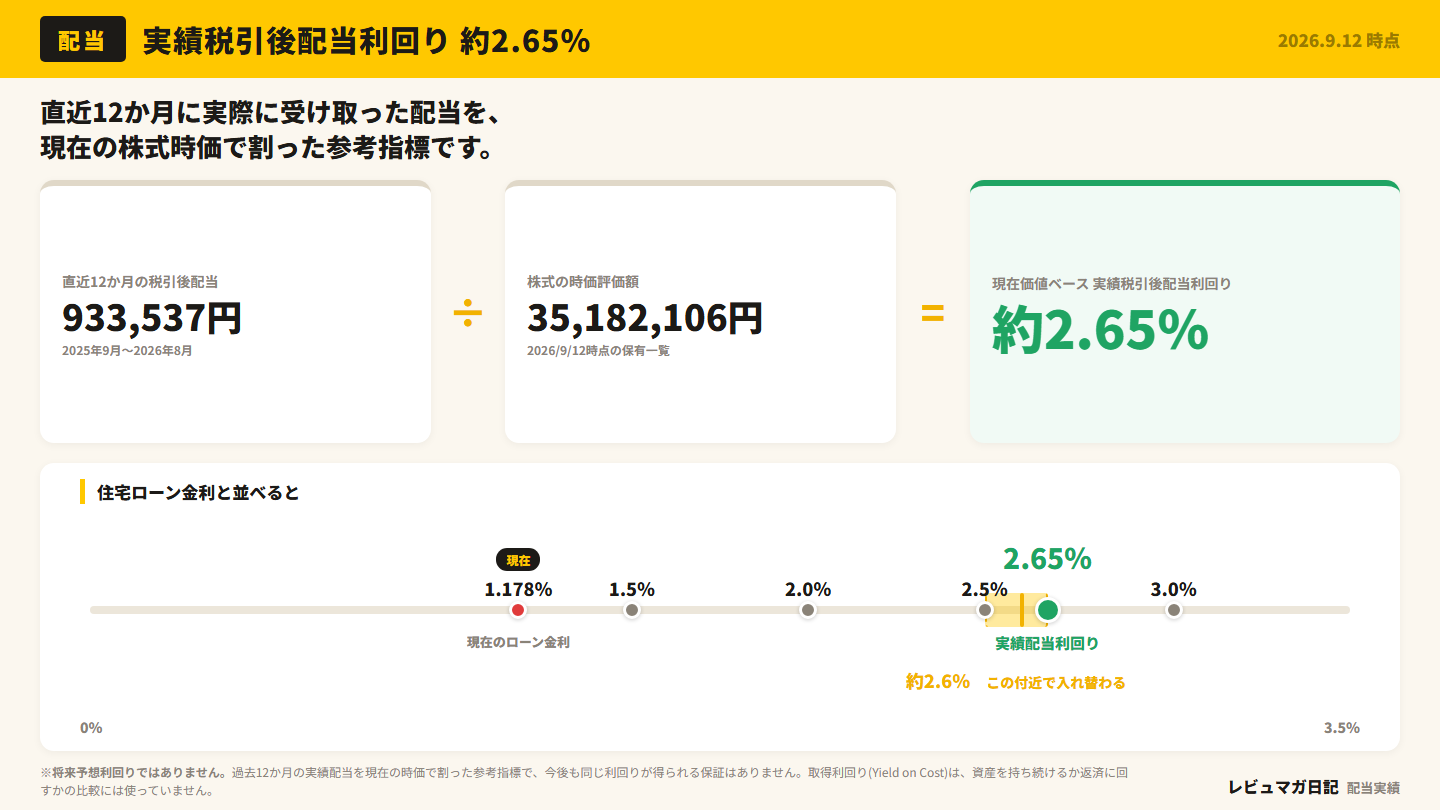The height and width of the screenshot is (810, 1440).
Task: Click the レビュマガ日記 brand name in the footer
Action: coord(1283,787)
